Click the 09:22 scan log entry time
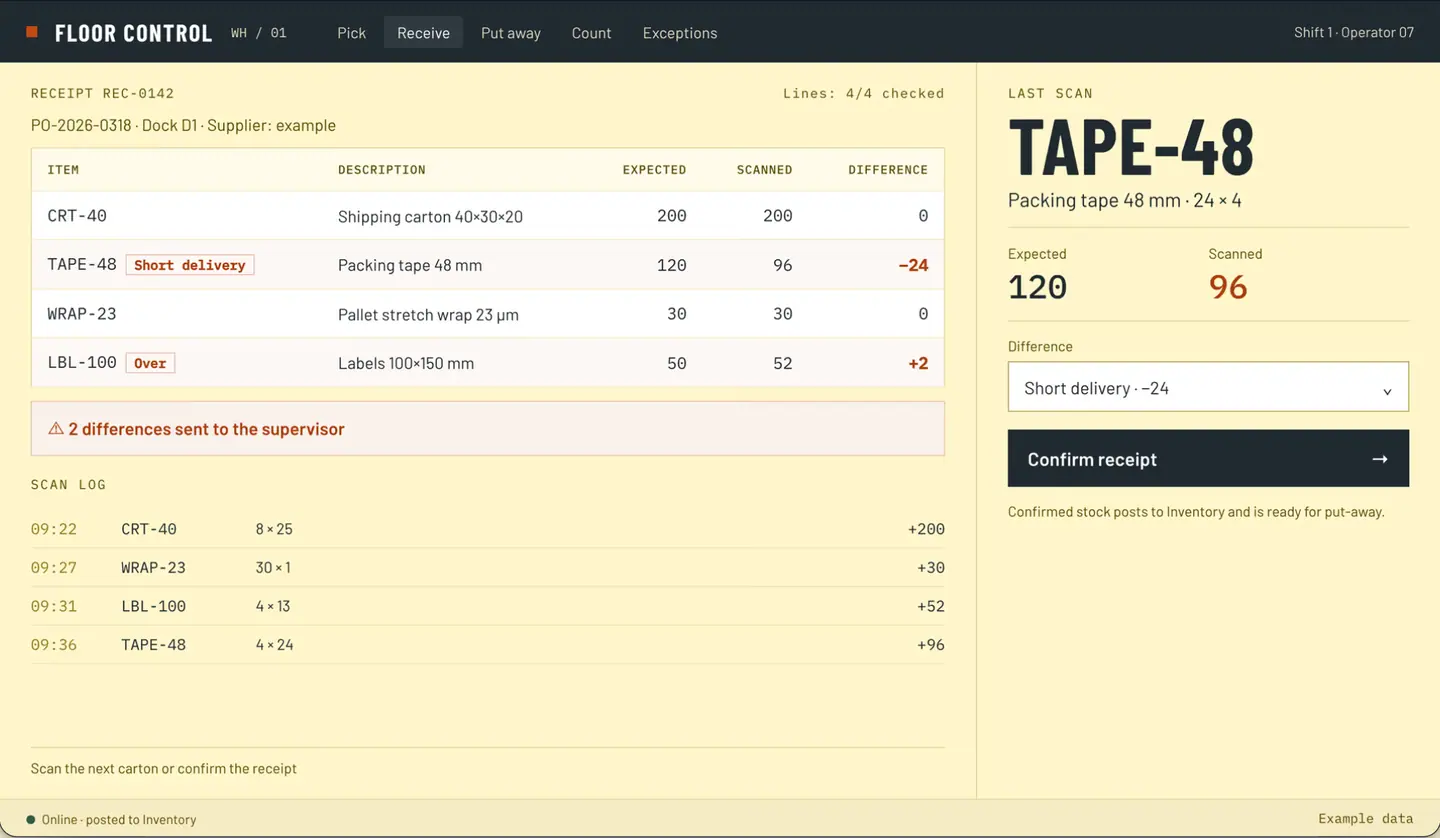The height and width of the screenshot is (838, 1440). pyautogui.click(x=54, y=529)
